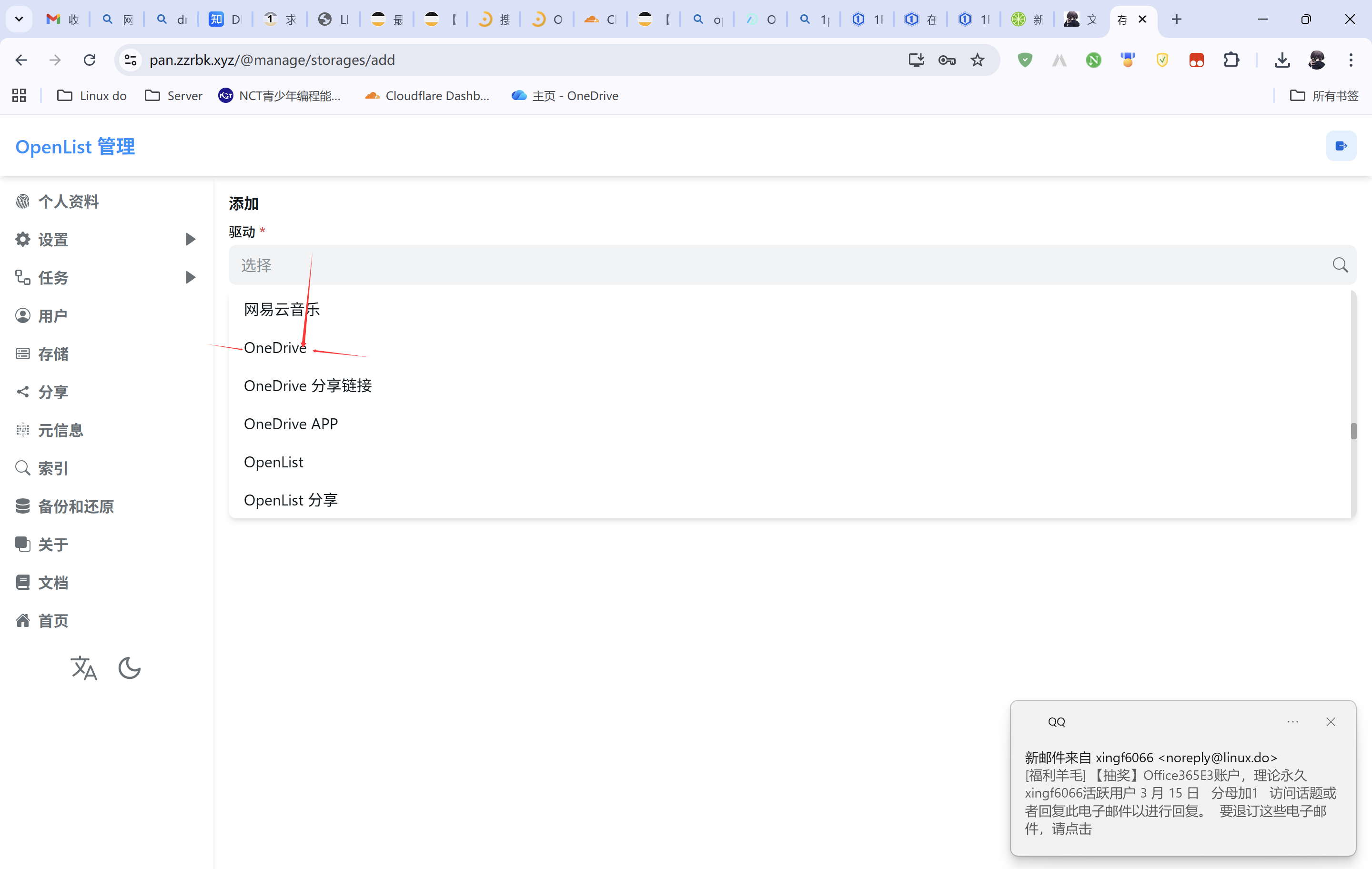
Task: Close the QQ mail notification popup
Action: click(1331, 722)
